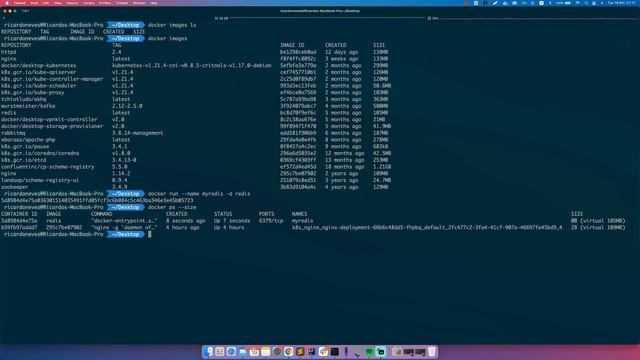Click the Bluetooth menu bar icon

point(550,3)
